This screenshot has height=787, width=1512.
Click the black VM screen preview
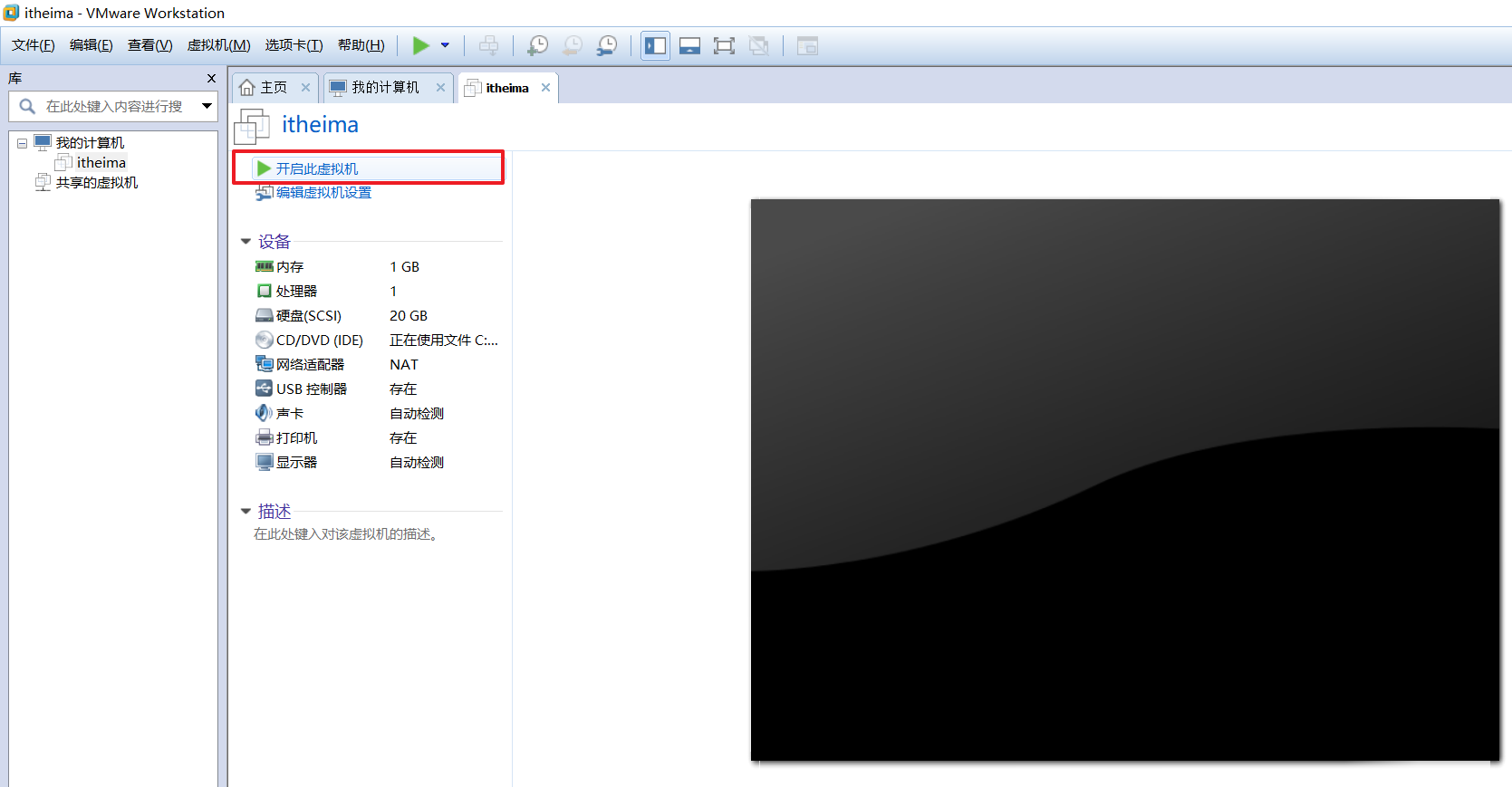coord(1125,480)
